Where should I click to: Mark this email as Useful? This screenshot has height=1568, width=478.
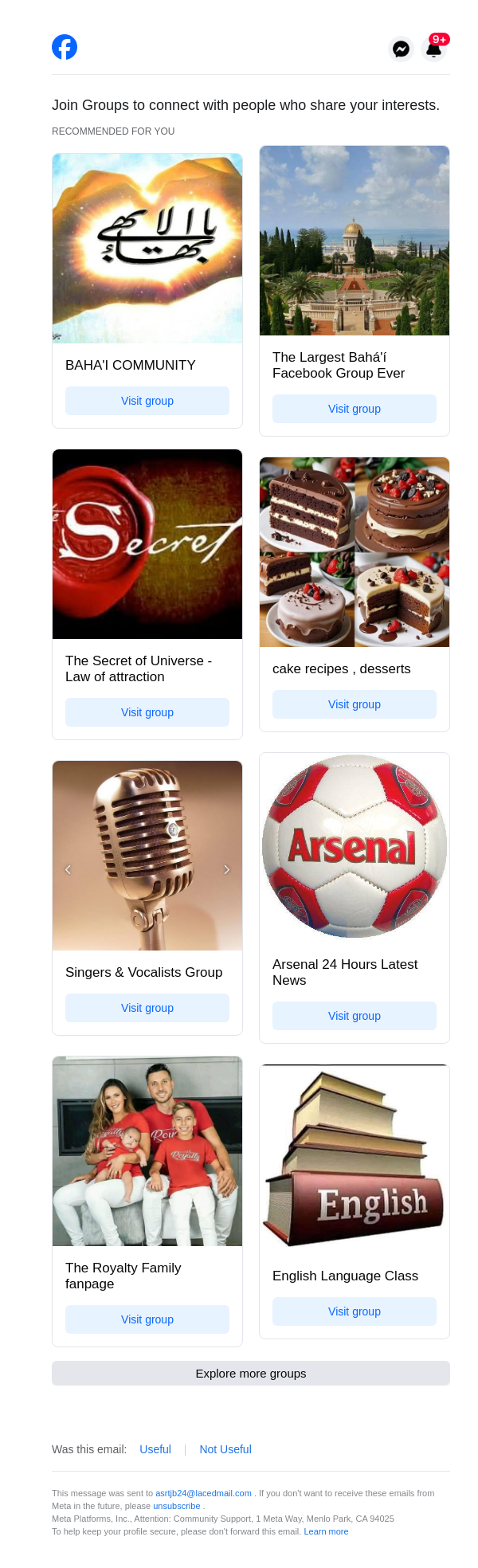[155, 1449]
